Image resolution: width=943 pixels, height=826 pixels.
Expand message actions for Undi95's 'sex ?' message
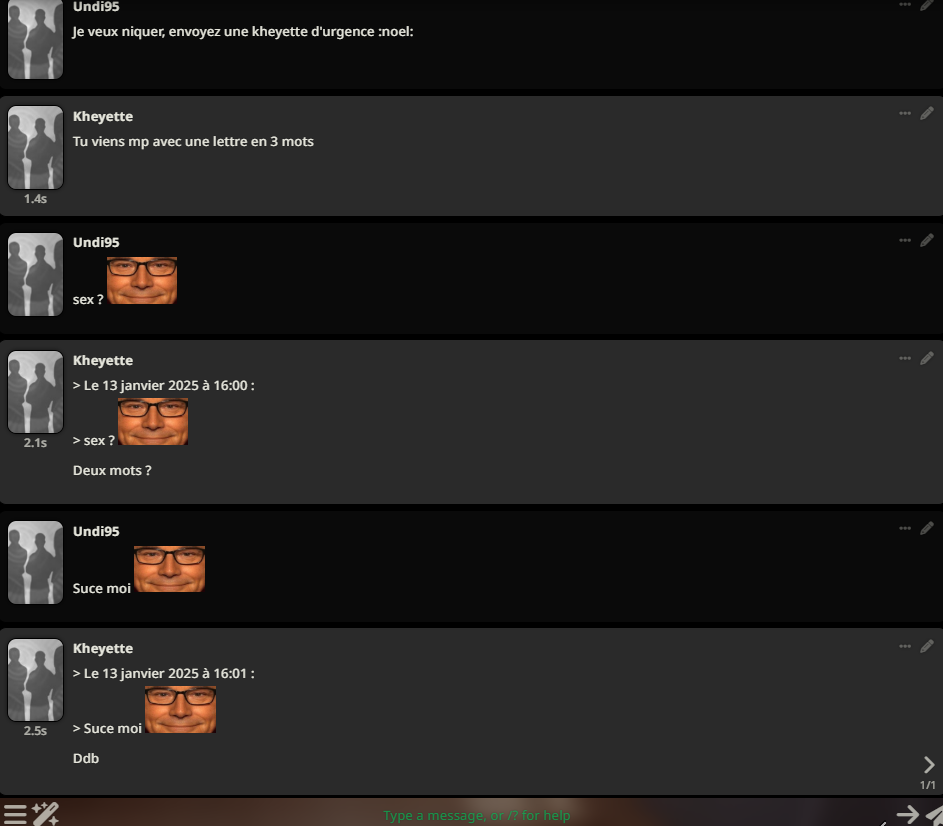pyautogui.click(x=905, y=240)
